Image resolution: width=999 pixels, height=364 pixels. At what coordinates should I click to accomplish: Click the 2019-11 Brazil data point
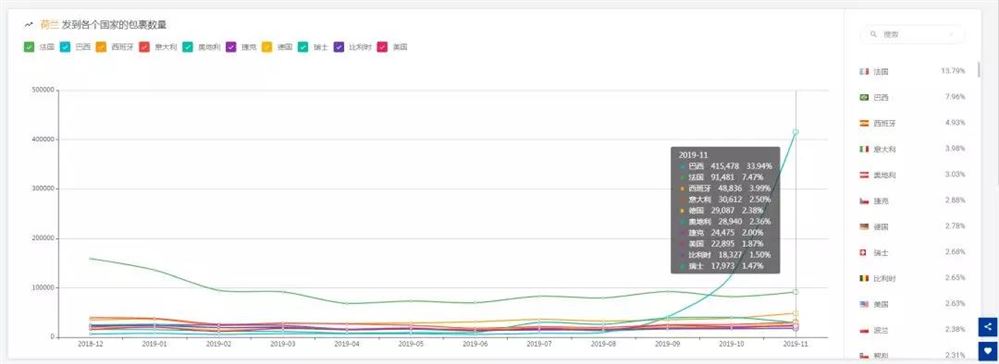tap(796, 132)
